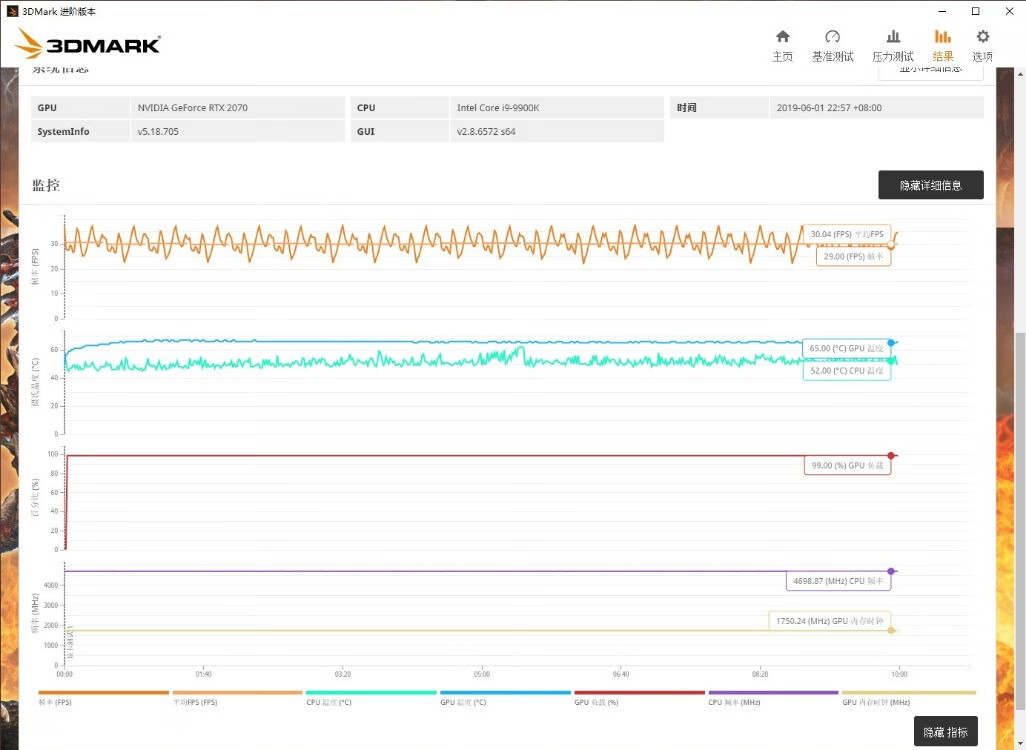Open the 压力测试 stress test section
1026x750 pixels.
[x=893, y=45]
